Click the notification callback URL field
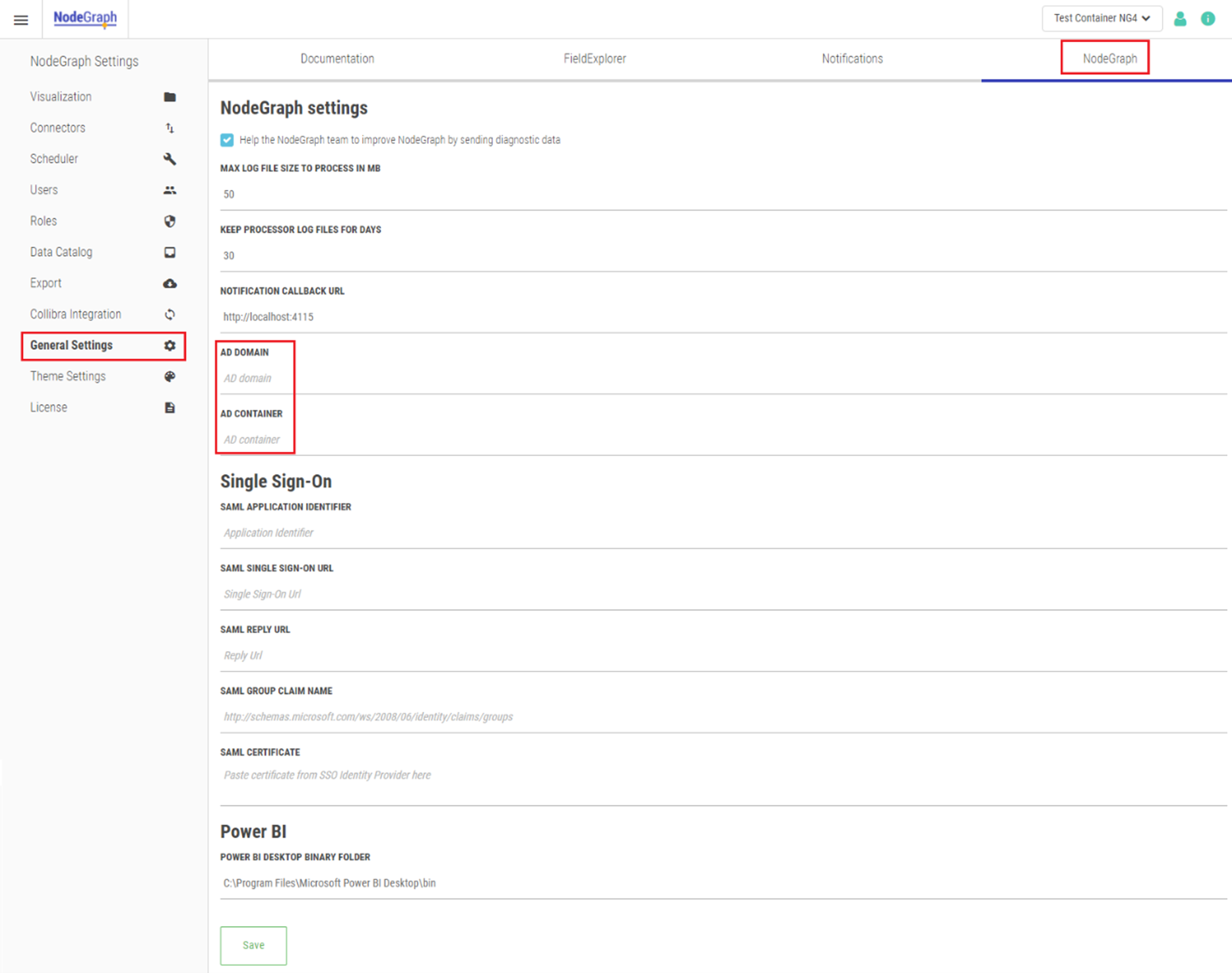Image resolution: width=1232 pixels, height=973 pixels. [723, 317]
